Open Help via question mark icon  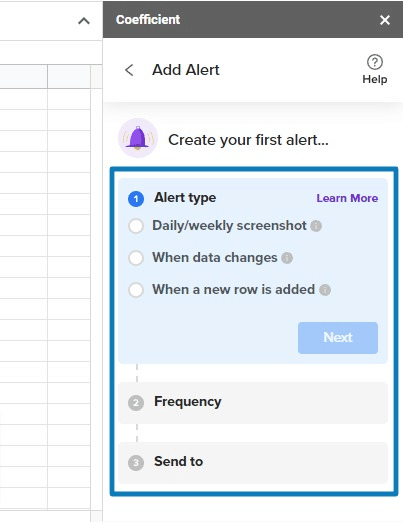click(375, 62)
